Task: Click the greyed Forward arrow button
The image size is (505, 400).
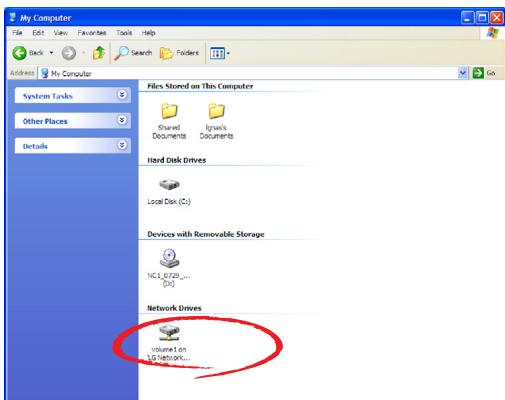Action: pyautogui.click(x=69, y=53)
